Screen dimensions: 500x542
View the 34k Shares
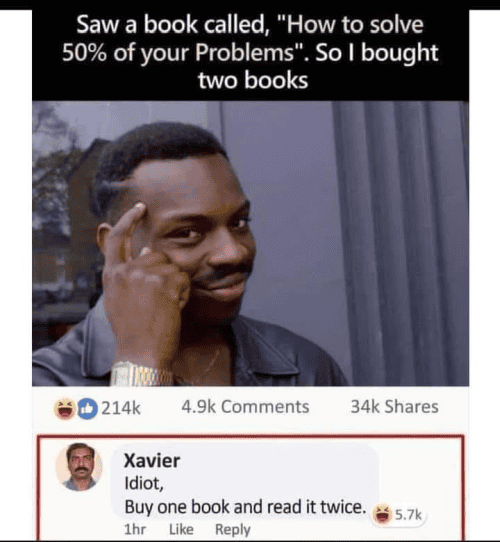(395, 407)
